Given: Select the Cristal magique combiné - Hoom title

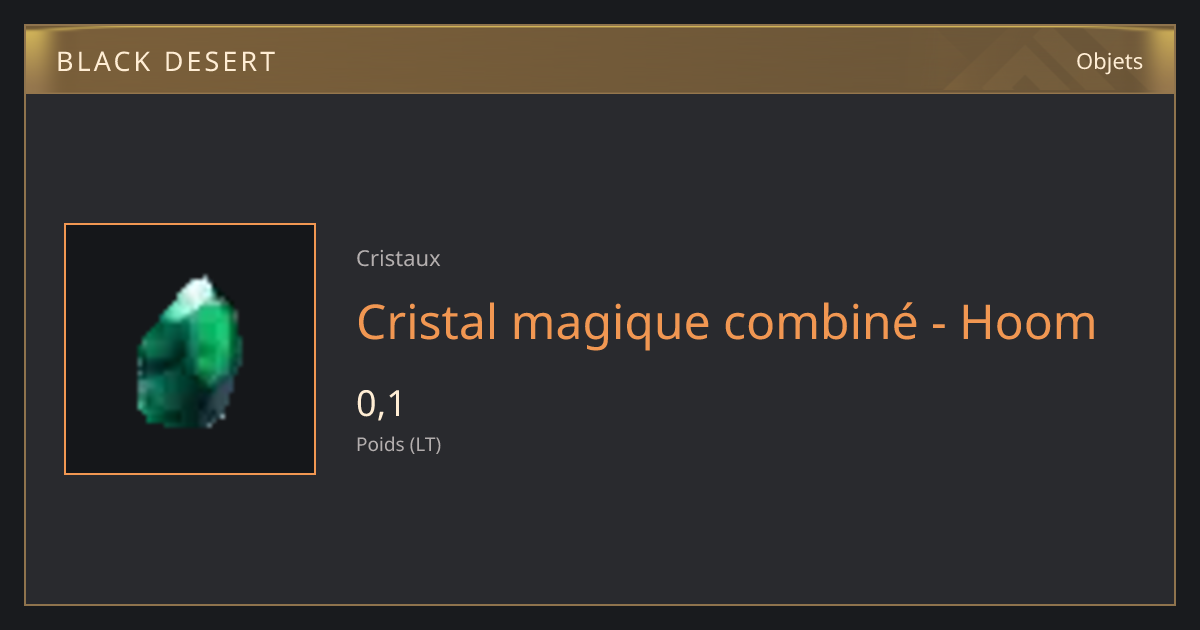Looking at the screenshot, I should 726,323.
